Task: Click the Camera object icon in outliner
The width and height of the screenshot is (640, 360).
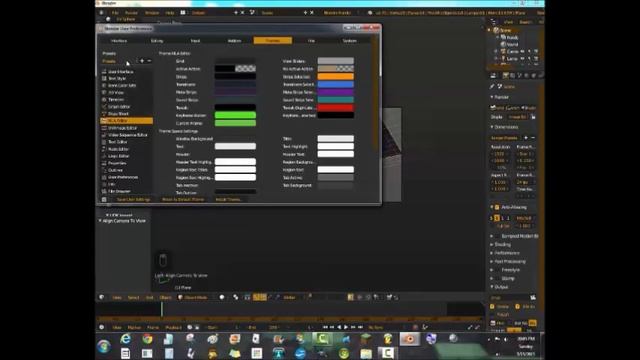Action: (x=503, y=51)
